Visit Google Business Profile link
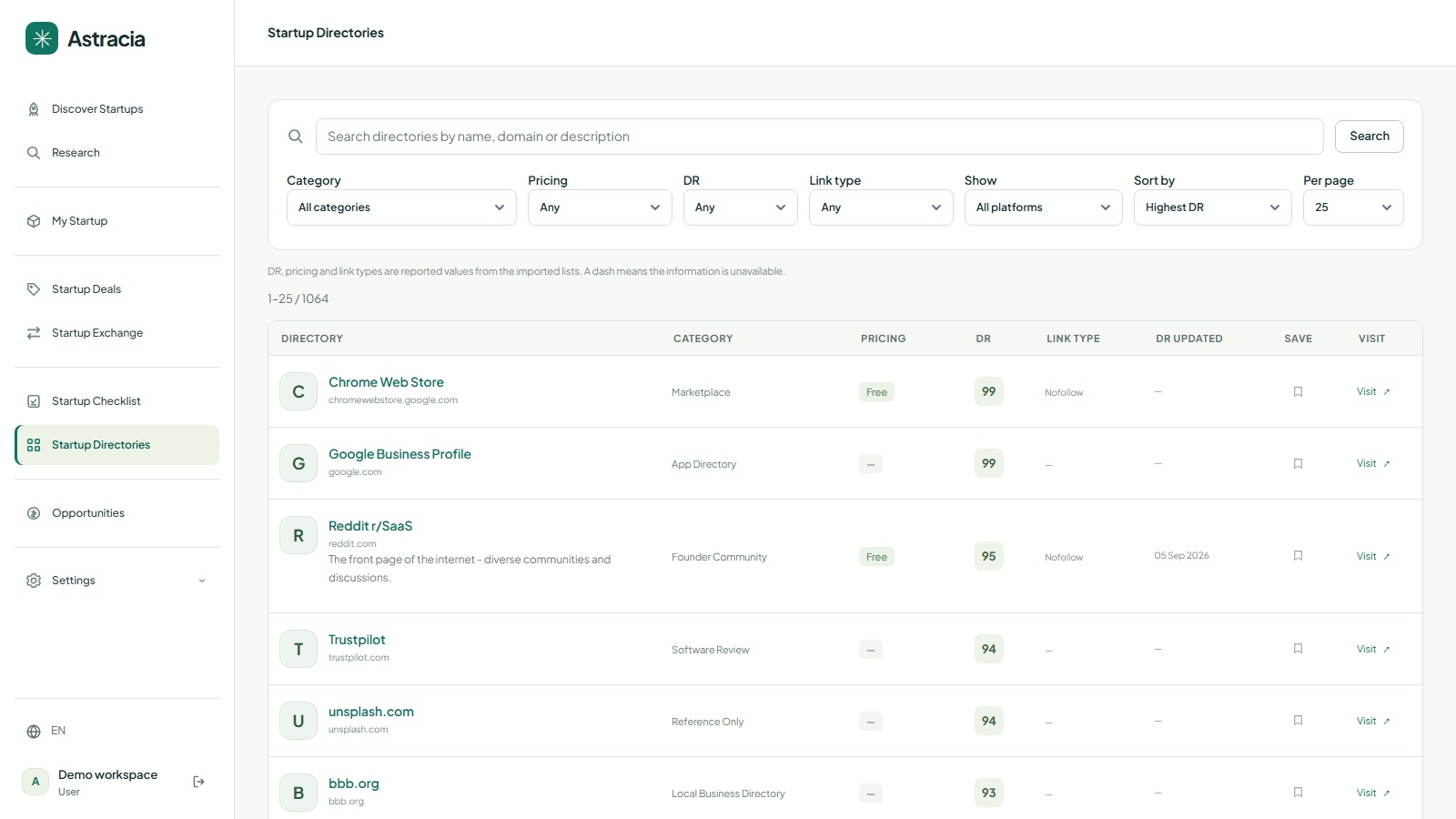Viewport: 1456px width, 819px height. (x=1373, y=464)
